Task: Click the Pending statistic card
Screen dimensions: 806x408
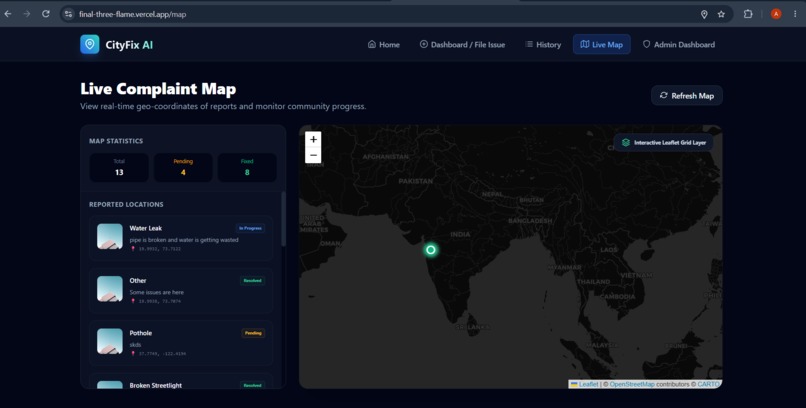Action: click(x=183, y=168)
